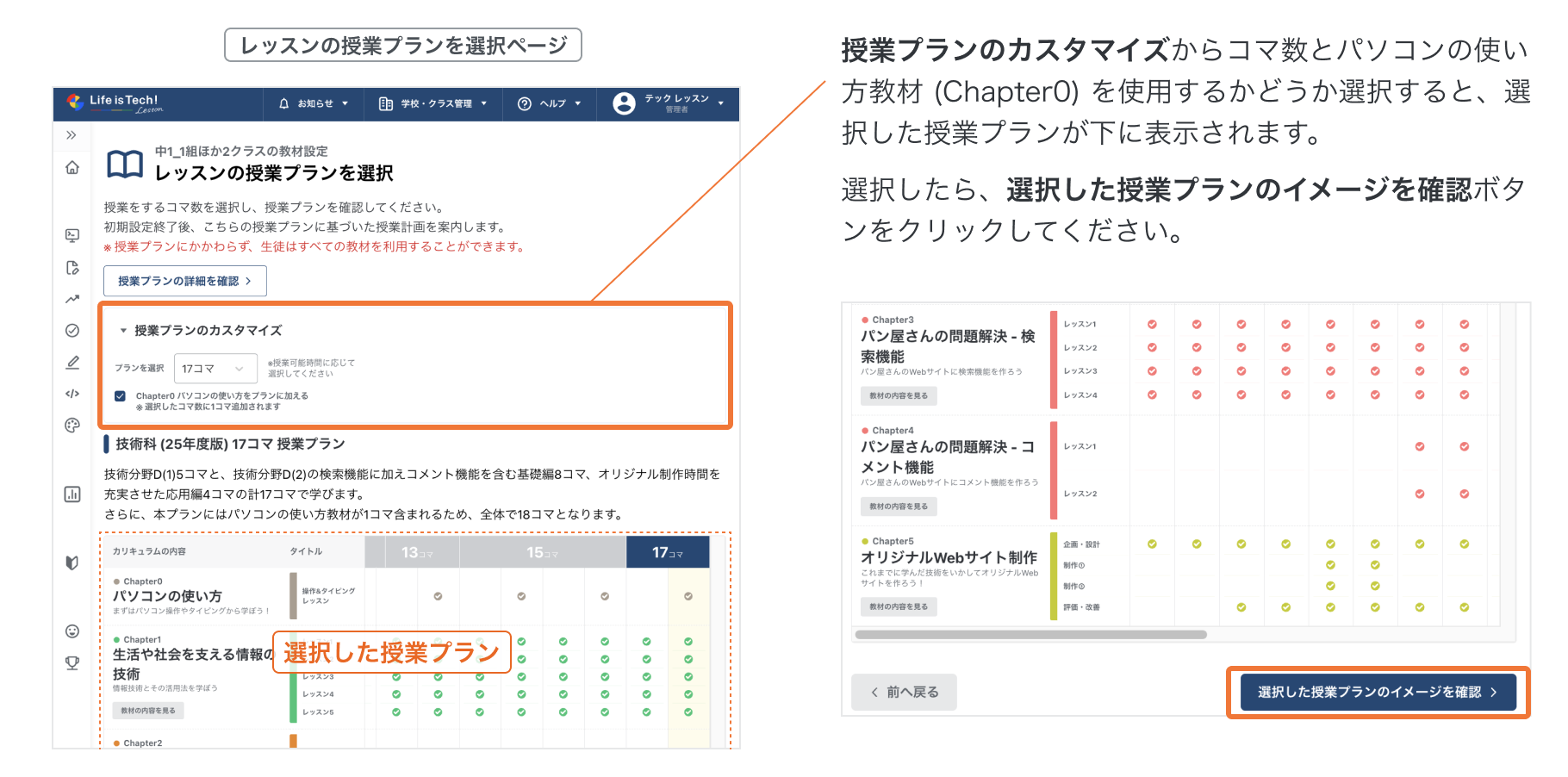Expand the sidebar with double-chevron icon
The image size is (1568, 777).
pos(72,135)
